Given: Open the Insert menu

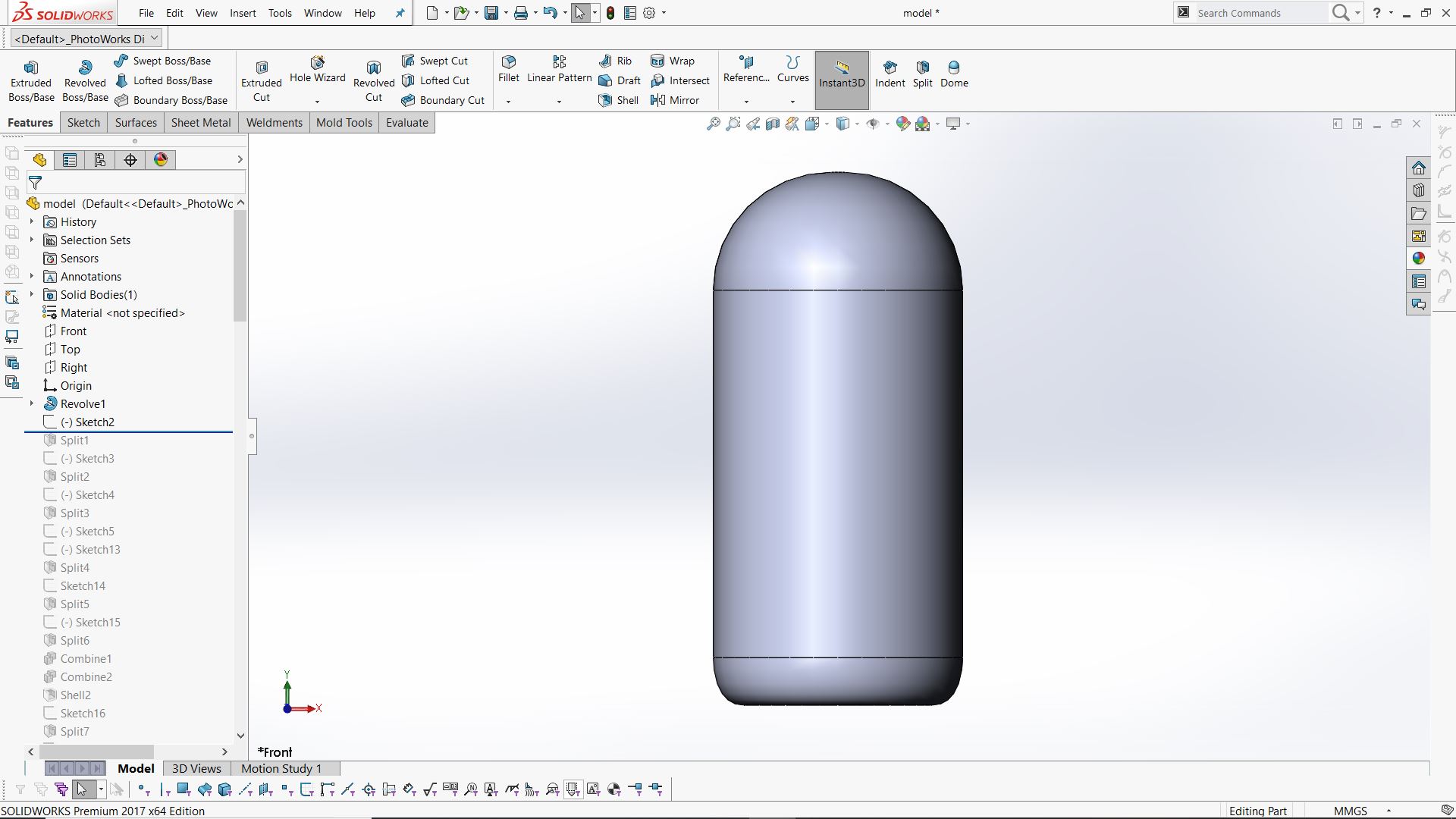Looking at the screenshot, I should pyautogui.click(x=243, y=13).
